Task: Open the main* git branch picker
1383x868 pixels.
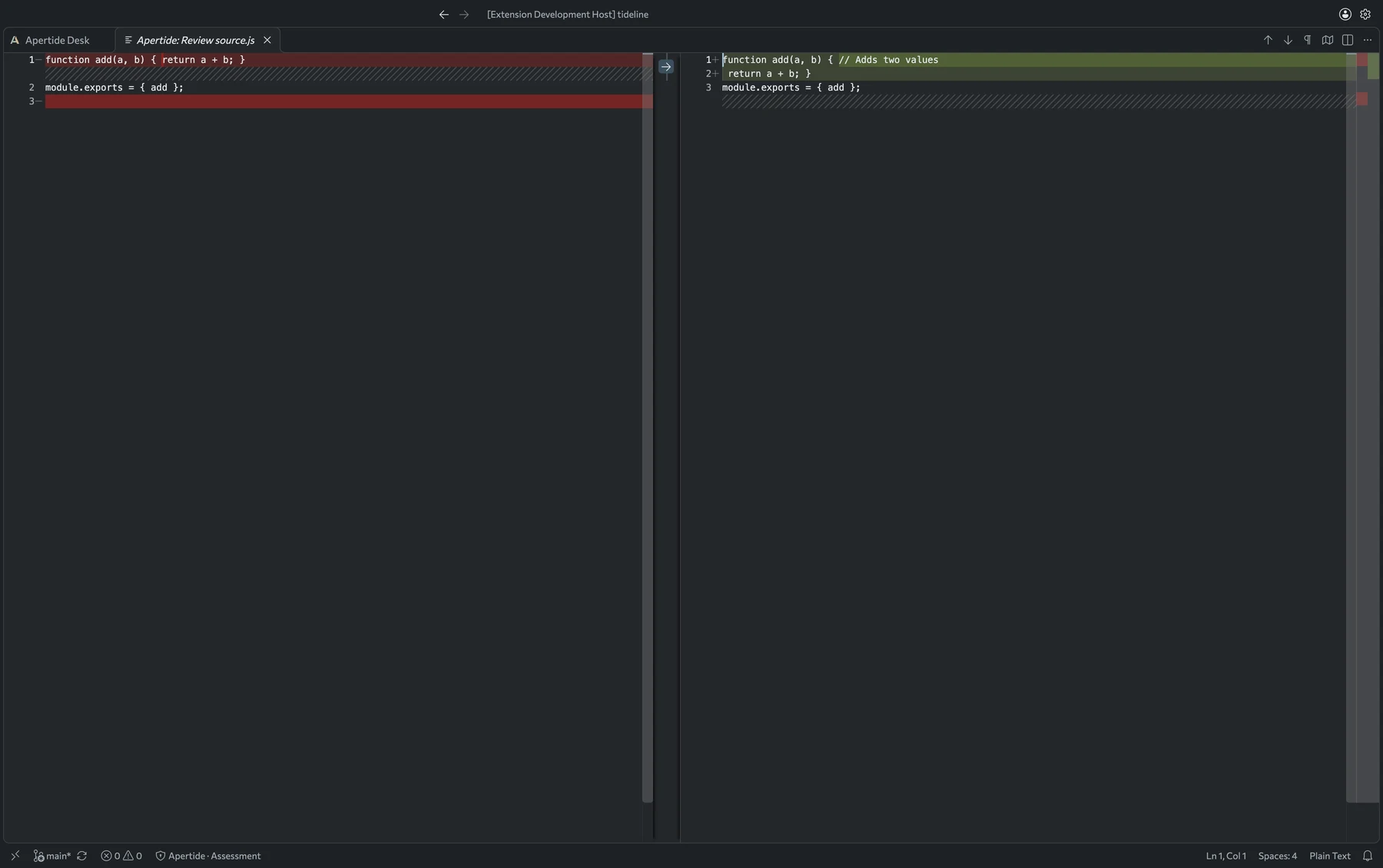Action: coord(51,856)
